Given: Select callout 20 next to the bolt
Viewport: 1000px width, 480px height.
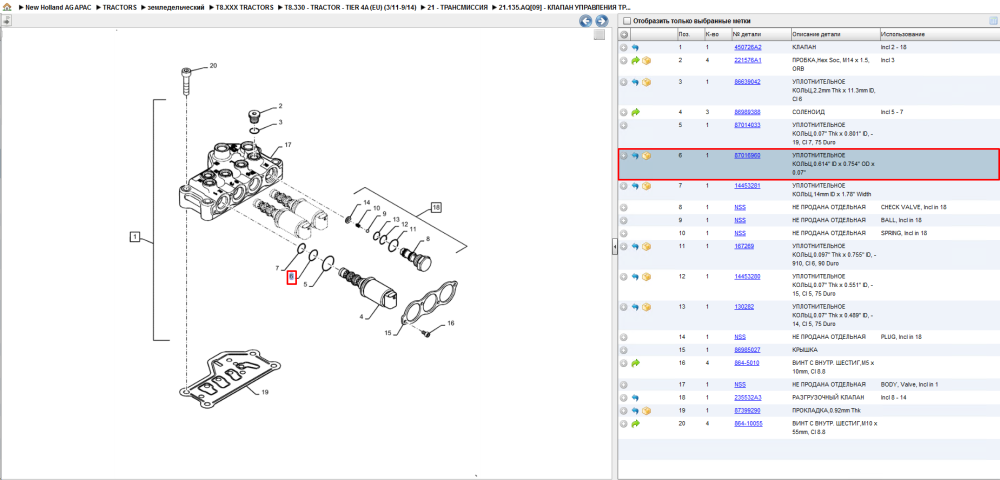Looking at the screenshot, I should 214,66.
